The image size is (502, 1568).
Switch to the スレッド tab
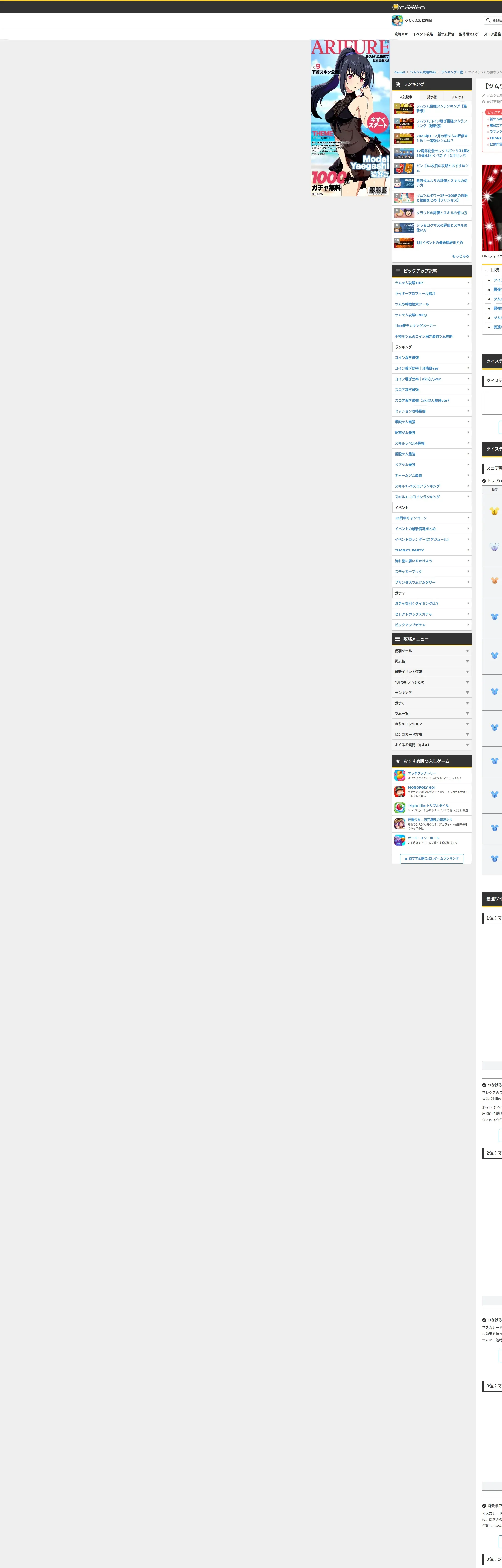[458, 97]
